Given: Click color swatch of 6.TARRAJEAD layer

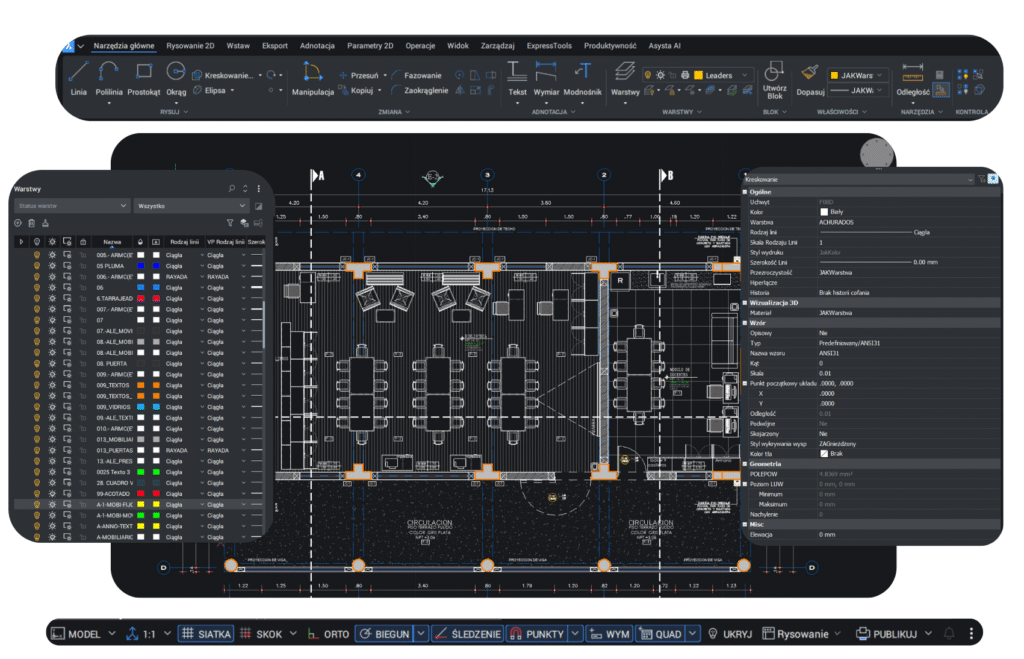Looking at the screenshot, I should [x=141, y=298].
